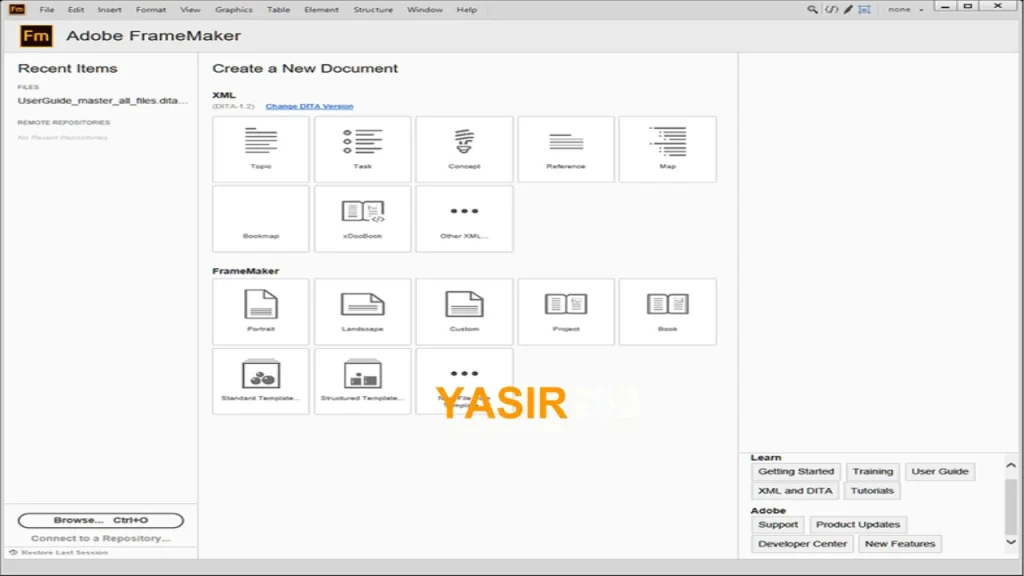Create a new Landscape document
The image size is (1024, 576).
[x=362, y=312]
